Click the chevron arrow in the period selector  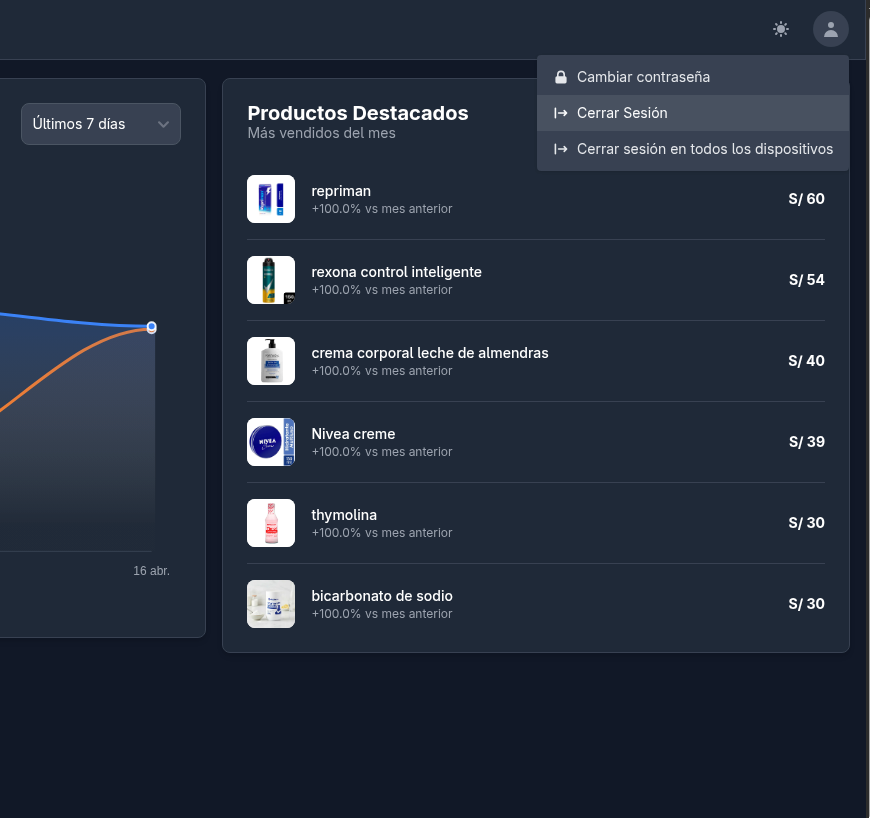pos(163,124)
